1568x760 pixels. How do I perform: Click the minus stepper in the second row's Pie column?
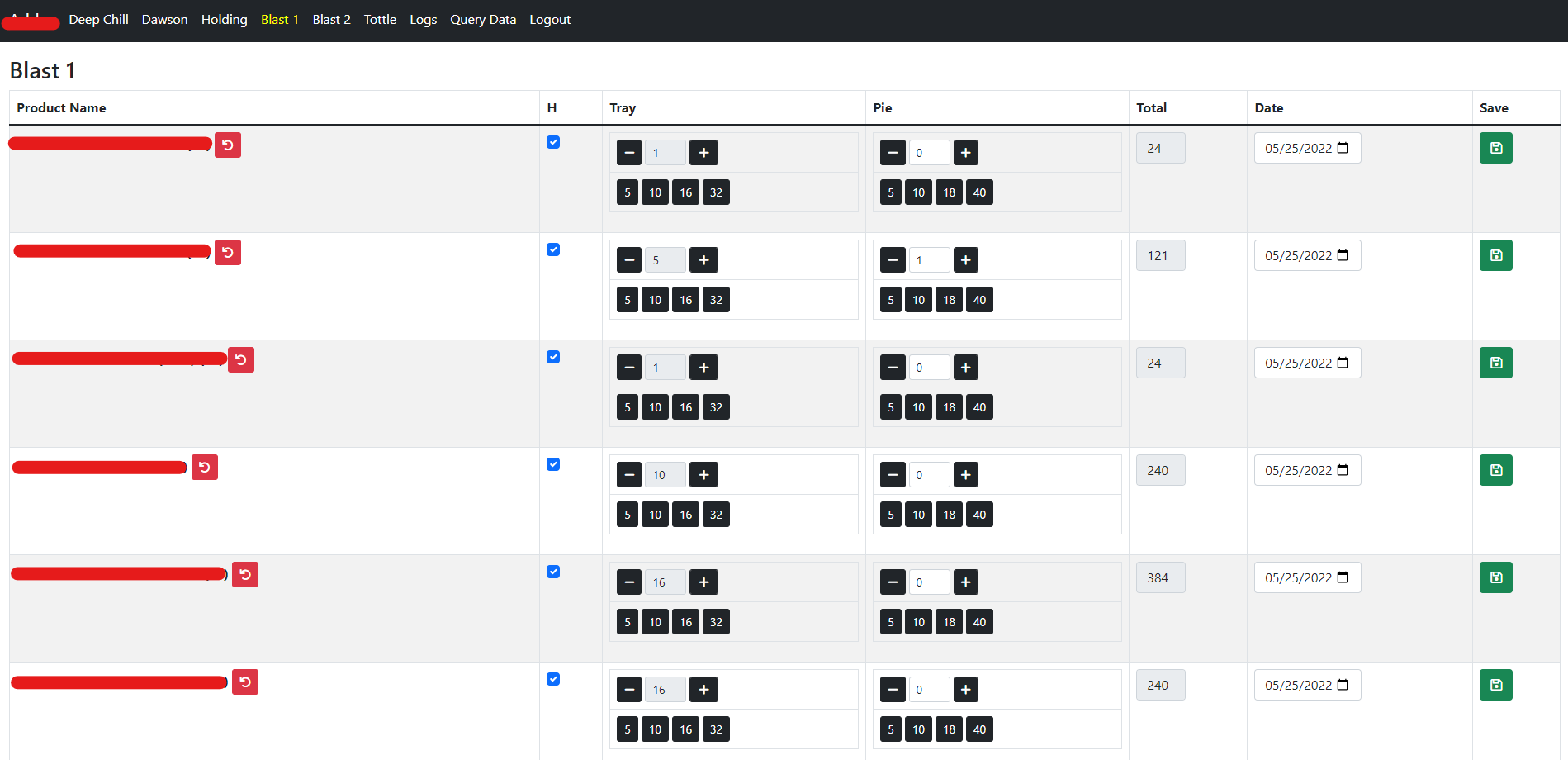(x=893, y=259)
